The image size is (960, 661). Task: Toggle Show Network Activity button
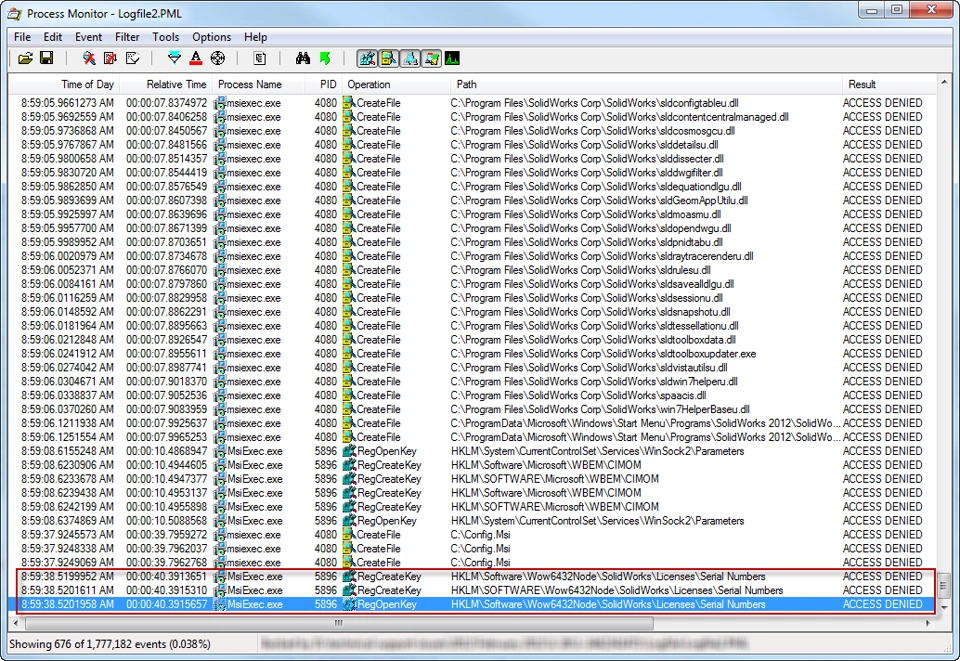[410, 59]
